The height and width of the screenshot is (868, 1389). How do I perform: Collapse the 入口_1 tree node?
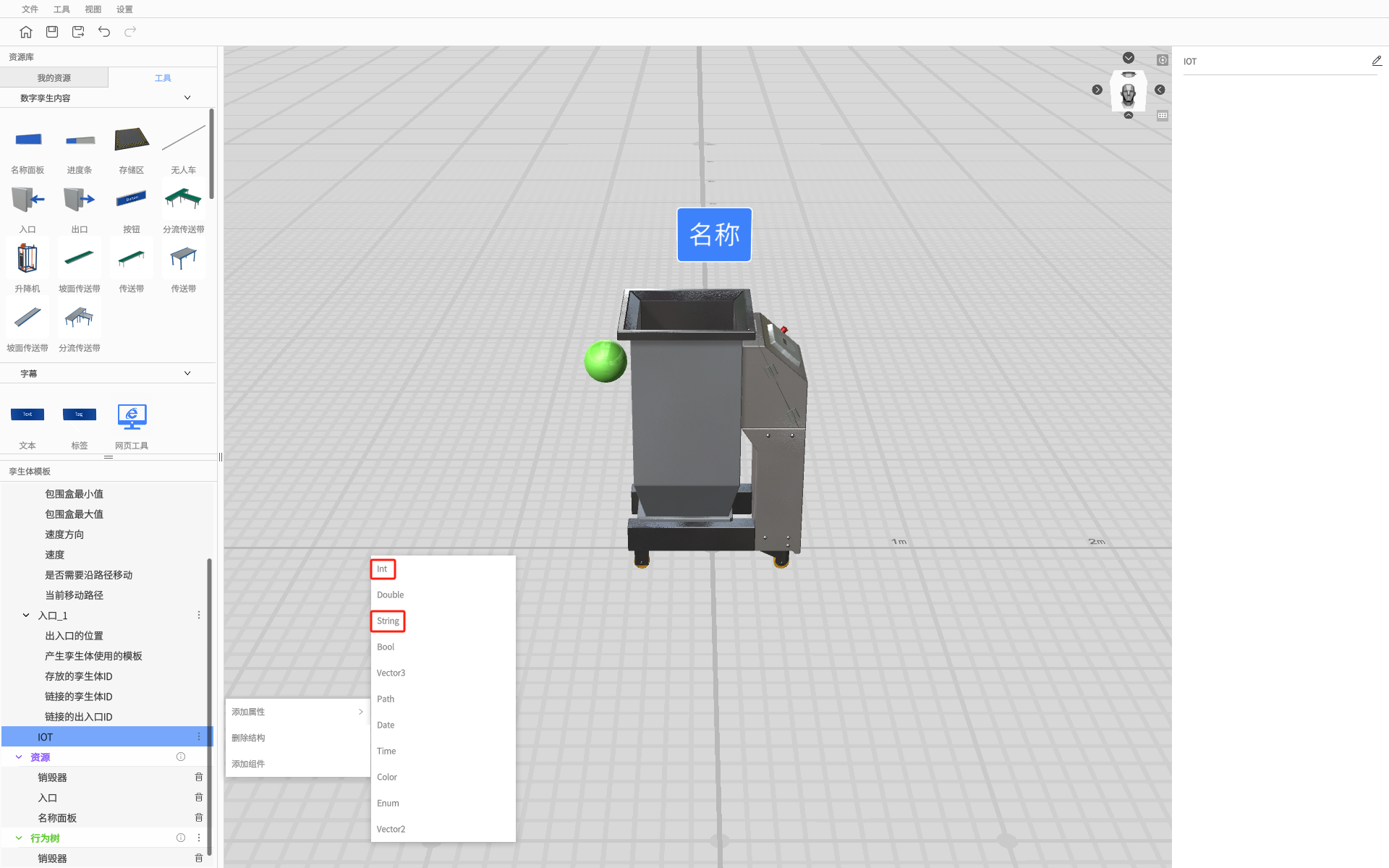26,616
